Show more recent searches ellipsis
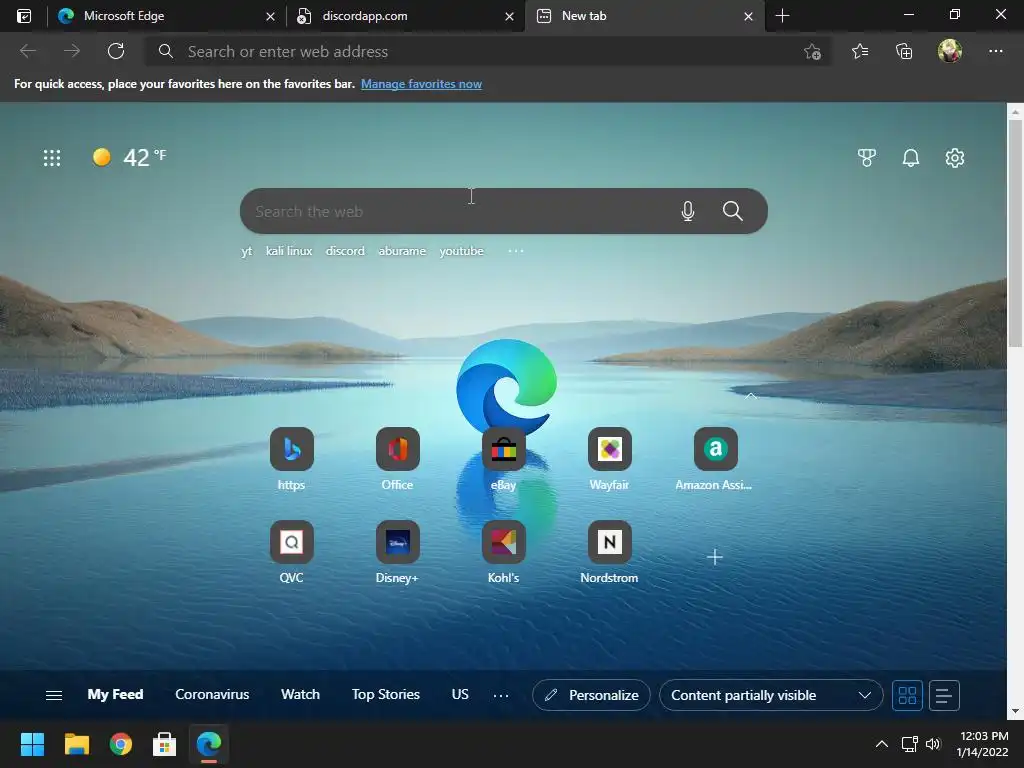Viewport: 1024px width, 768px height. click(516, 251)
